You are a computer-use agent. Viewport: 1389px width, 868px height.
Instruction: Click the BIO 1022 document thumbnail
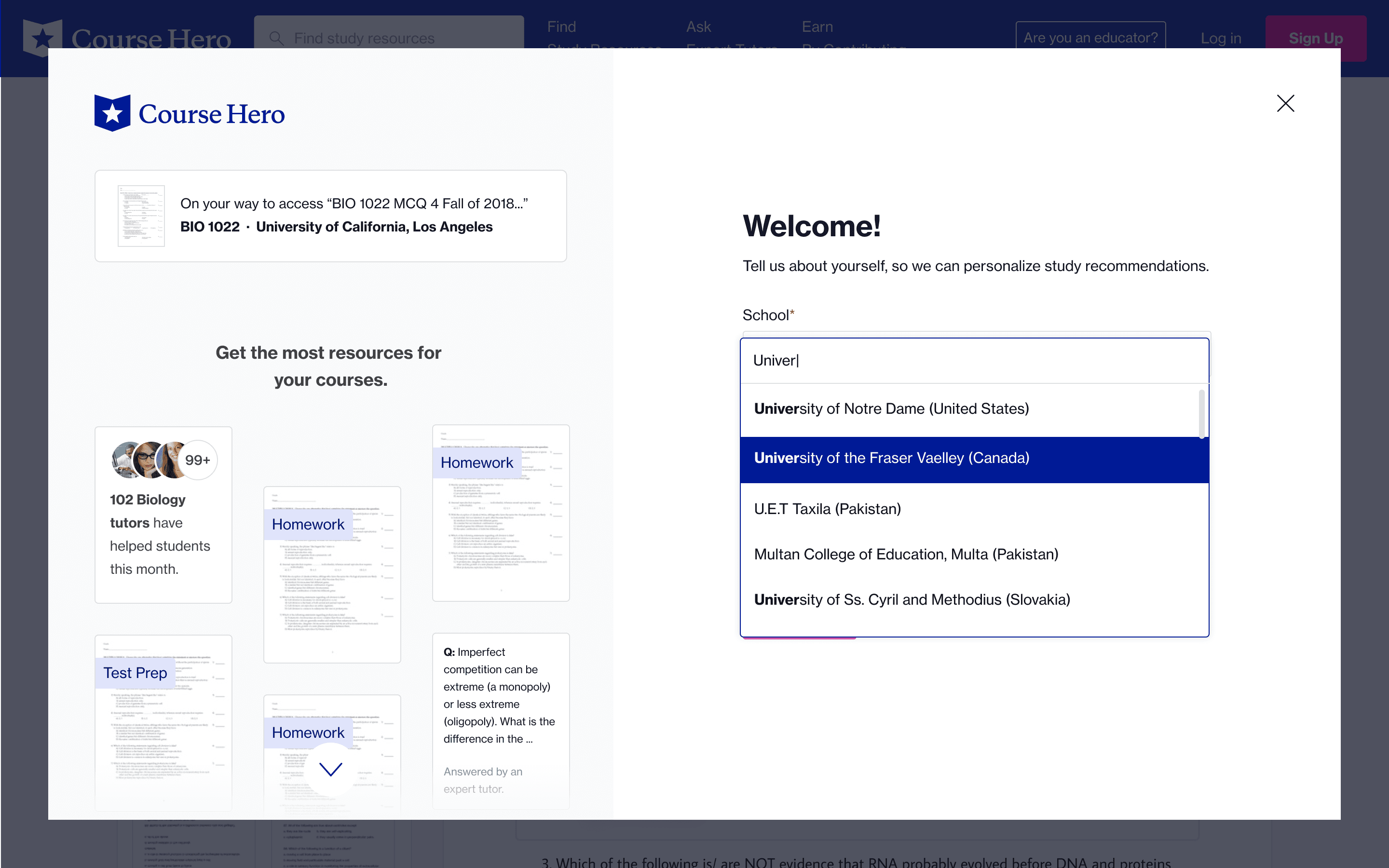141,216
